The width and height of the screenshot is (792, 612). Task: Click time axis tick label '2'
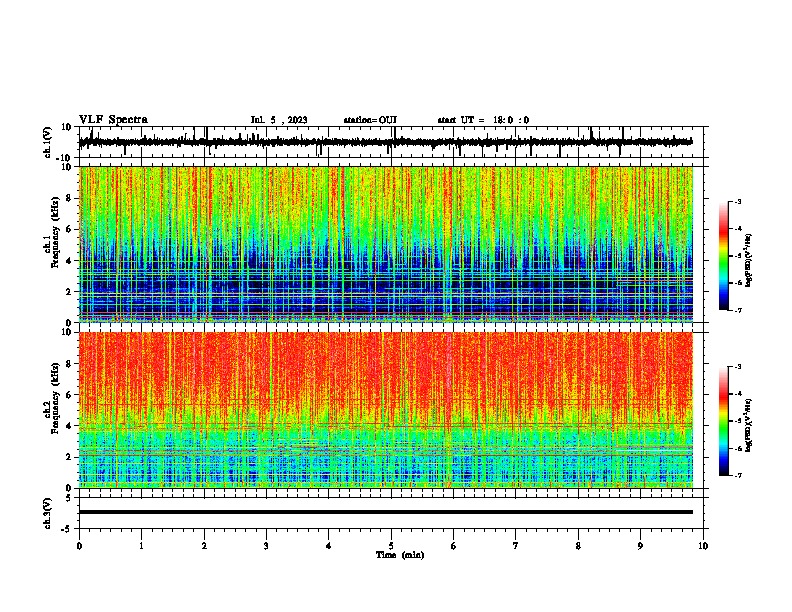point(204,546)
